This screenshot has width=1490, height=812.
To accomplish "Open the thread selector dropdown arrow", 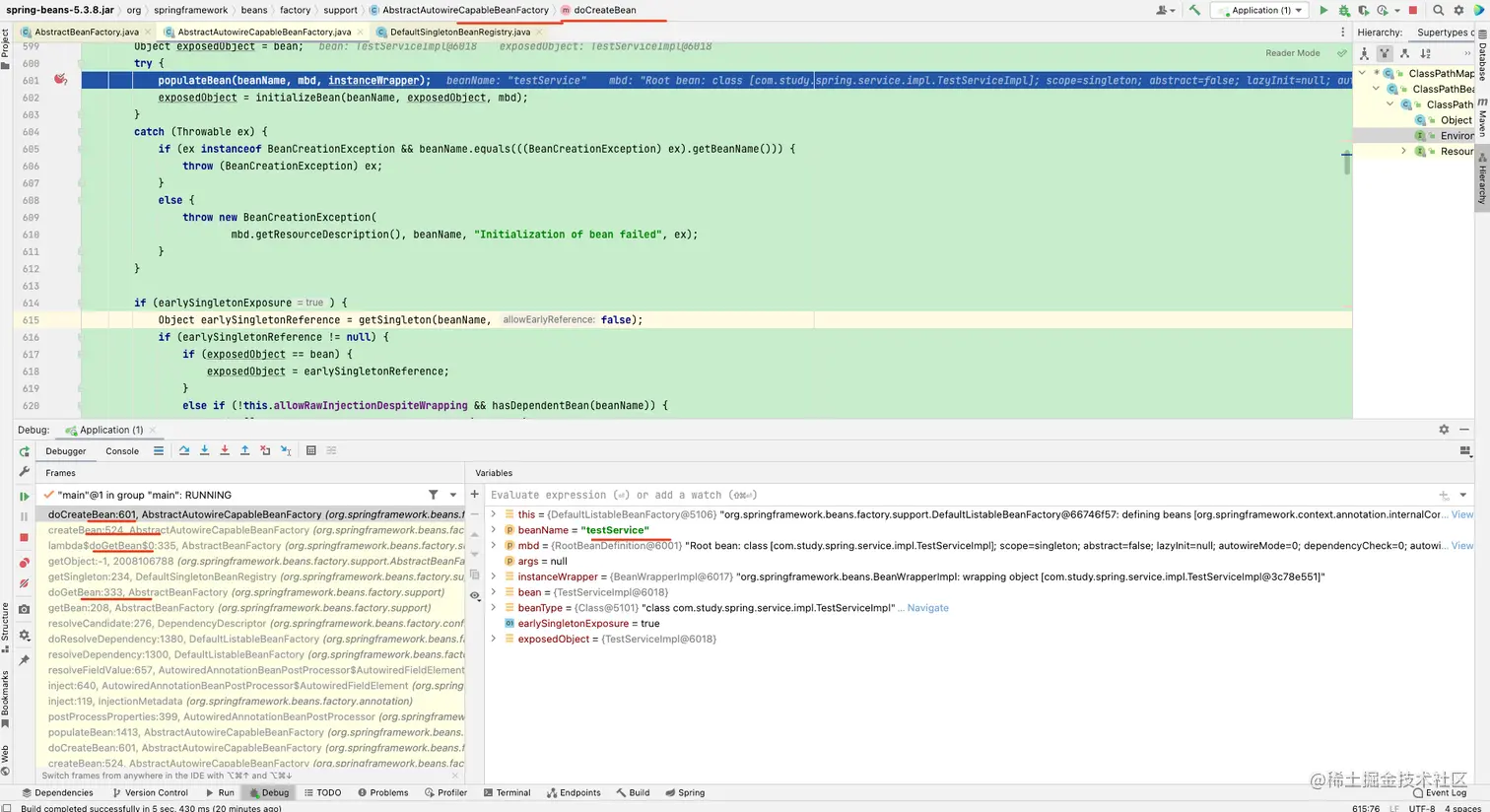I will (453, 495).
